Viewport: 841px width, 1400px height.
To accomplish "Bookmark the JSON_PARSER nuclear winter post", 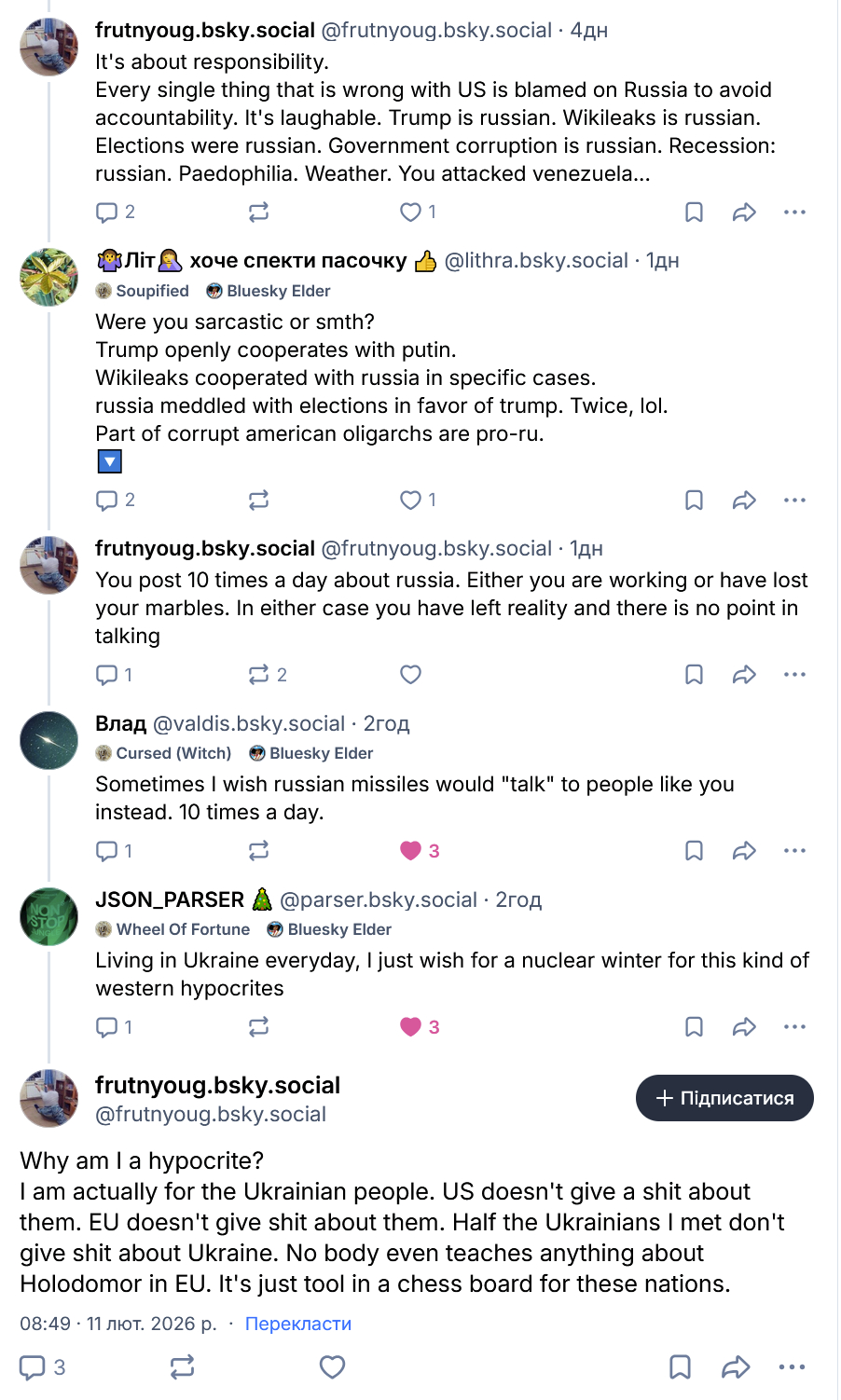I will pyautogui.click(x=694, y=1027).
